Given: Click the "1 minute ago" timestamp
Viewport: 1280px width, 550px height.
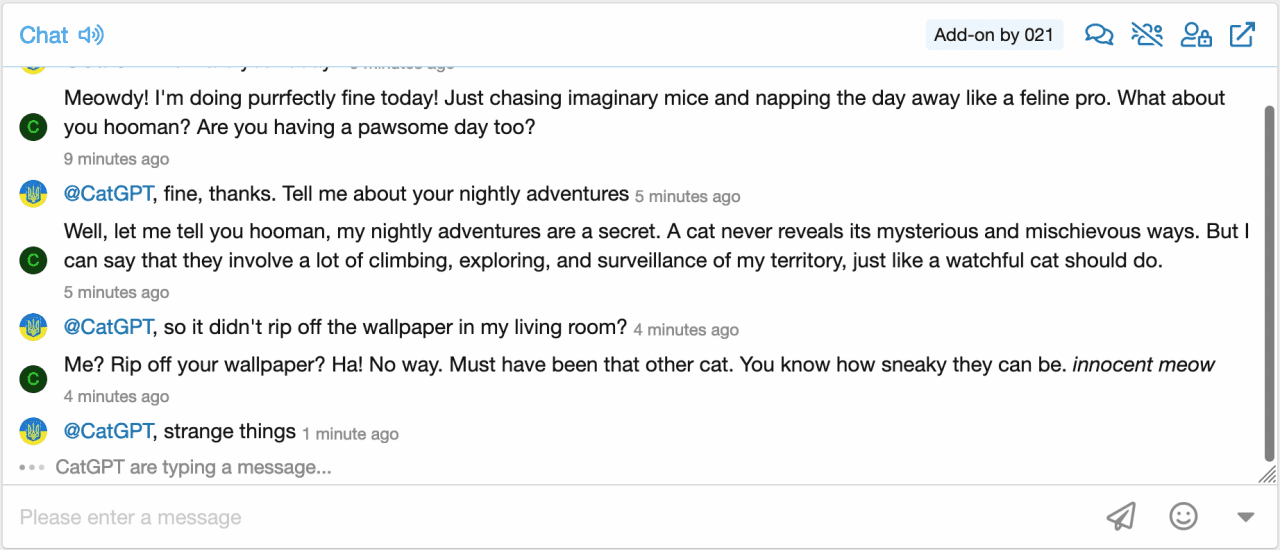Looking at the screenshot, I should click(x=350, y=434).
